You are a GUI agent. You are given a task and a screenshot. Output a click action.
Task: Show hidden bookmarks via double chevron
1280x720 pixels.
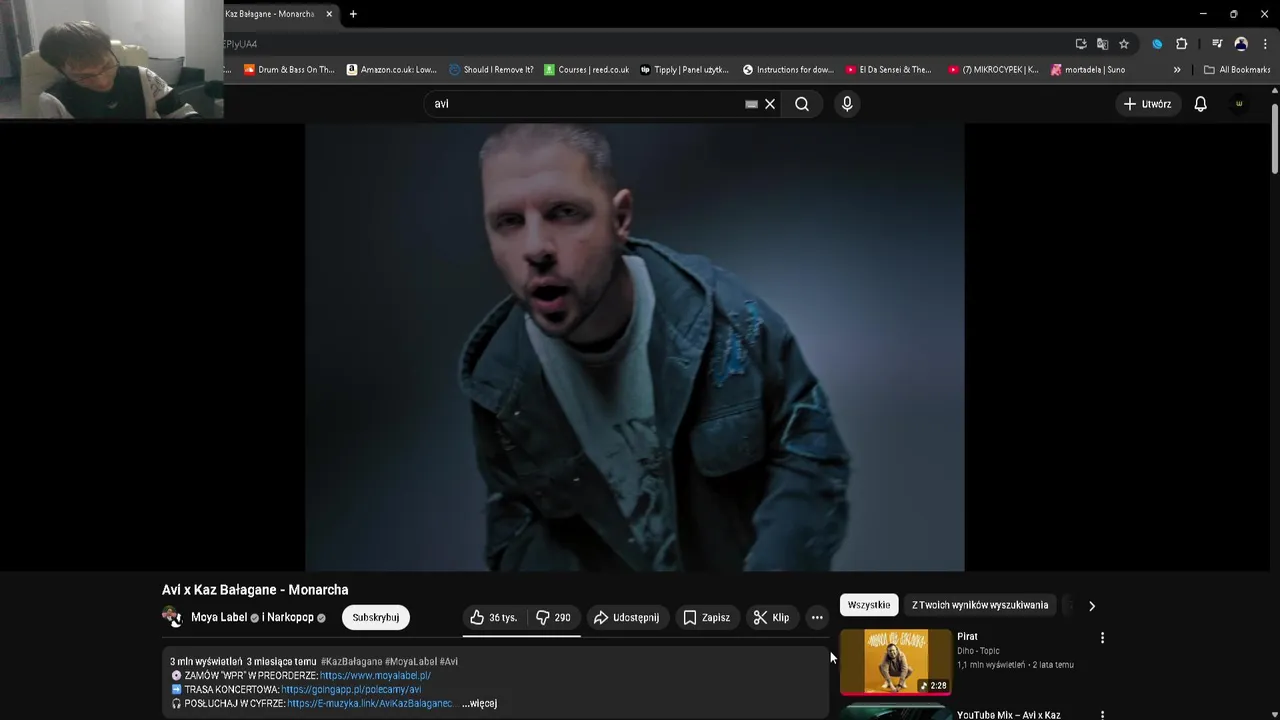(x=1177, y=70)
